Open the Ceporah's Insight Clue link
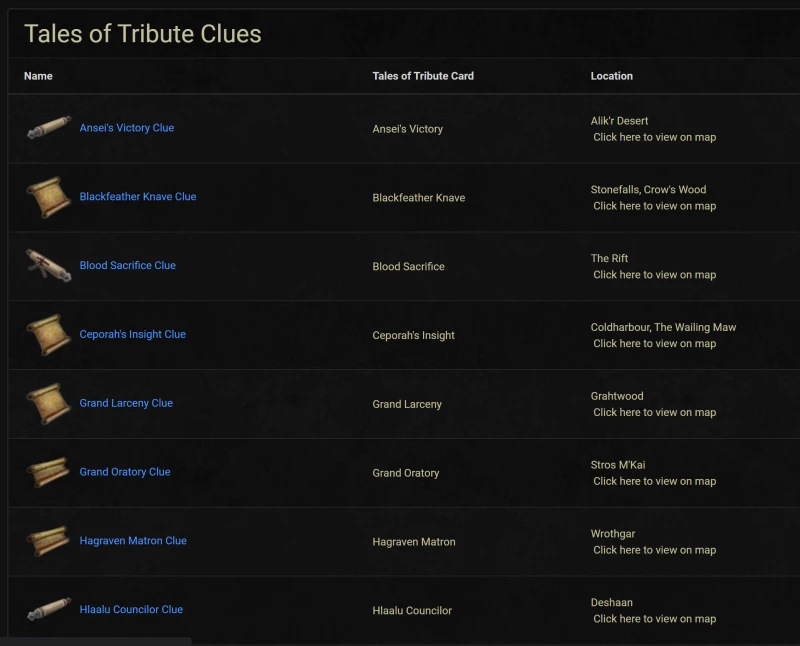The width and height of the screenshot is (800, 646). (133, 334)
